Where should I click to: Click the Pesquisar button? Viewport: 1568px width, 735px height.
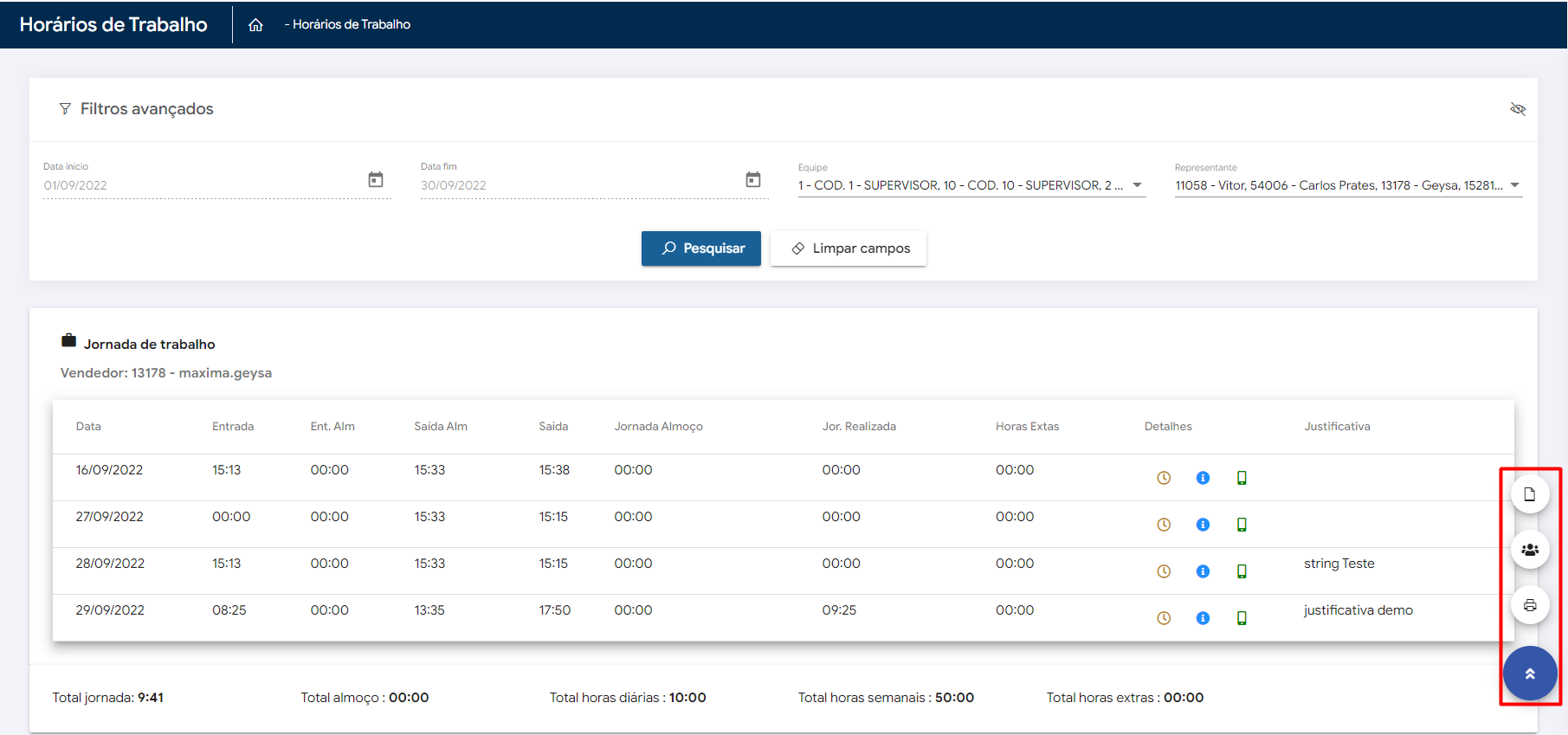(700, 248)
